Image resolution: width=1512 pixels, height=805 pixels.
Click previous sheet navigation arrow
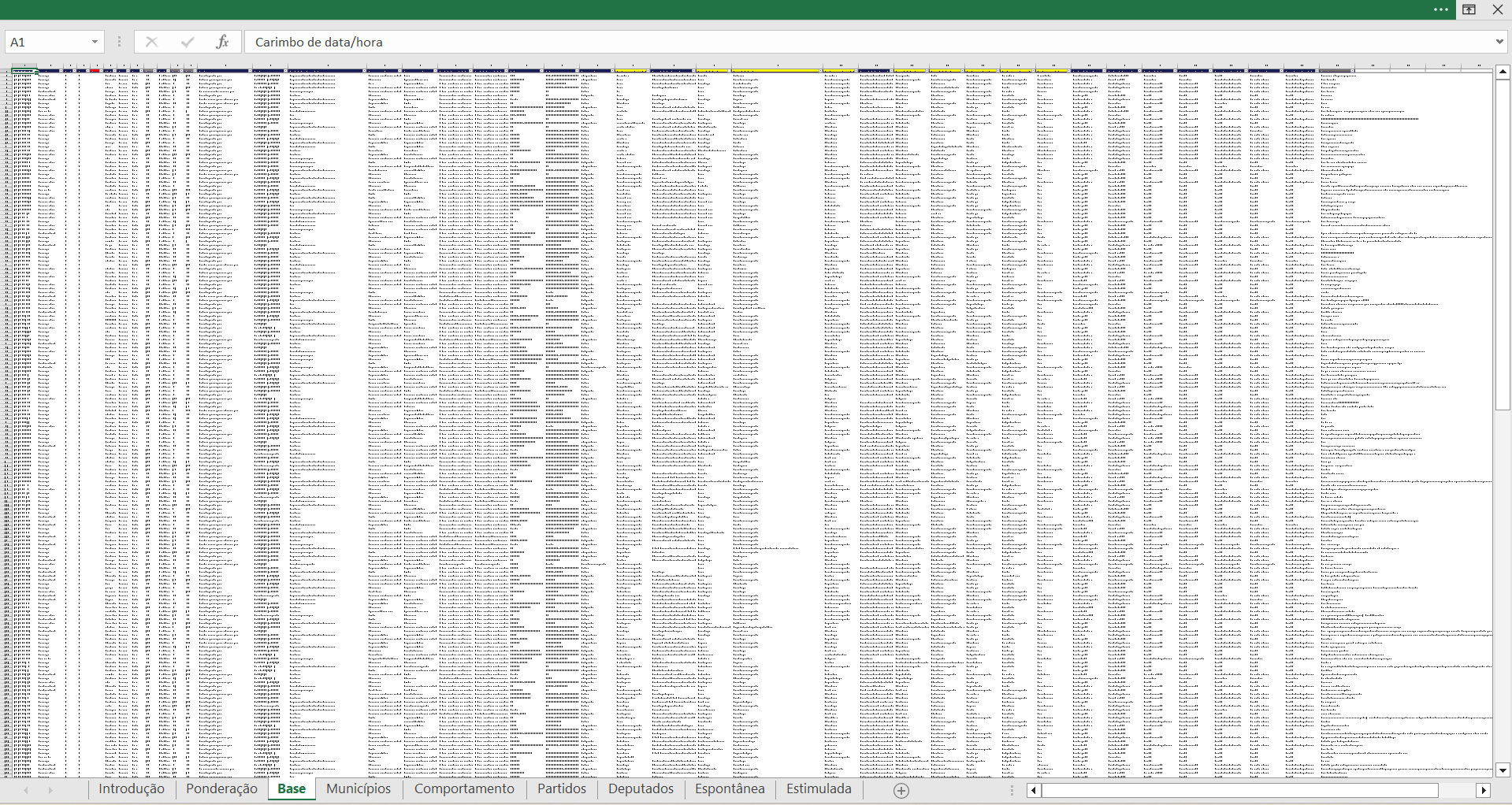(x=26, y=789)
